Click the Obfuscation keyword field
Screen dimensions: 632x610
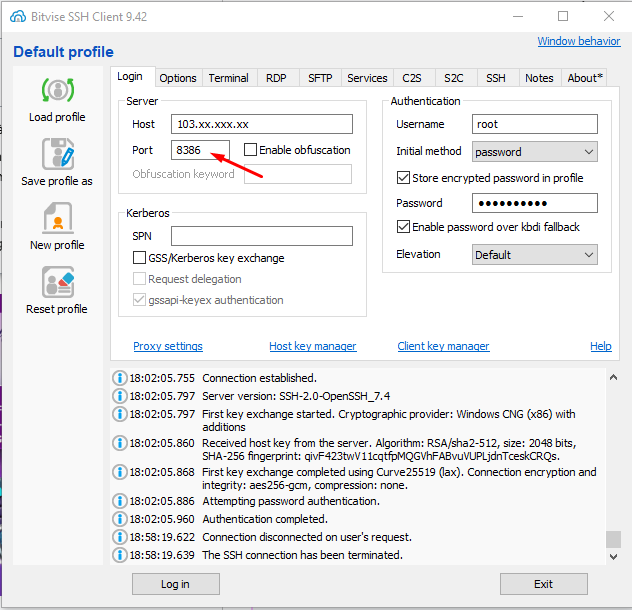(298, 174)
